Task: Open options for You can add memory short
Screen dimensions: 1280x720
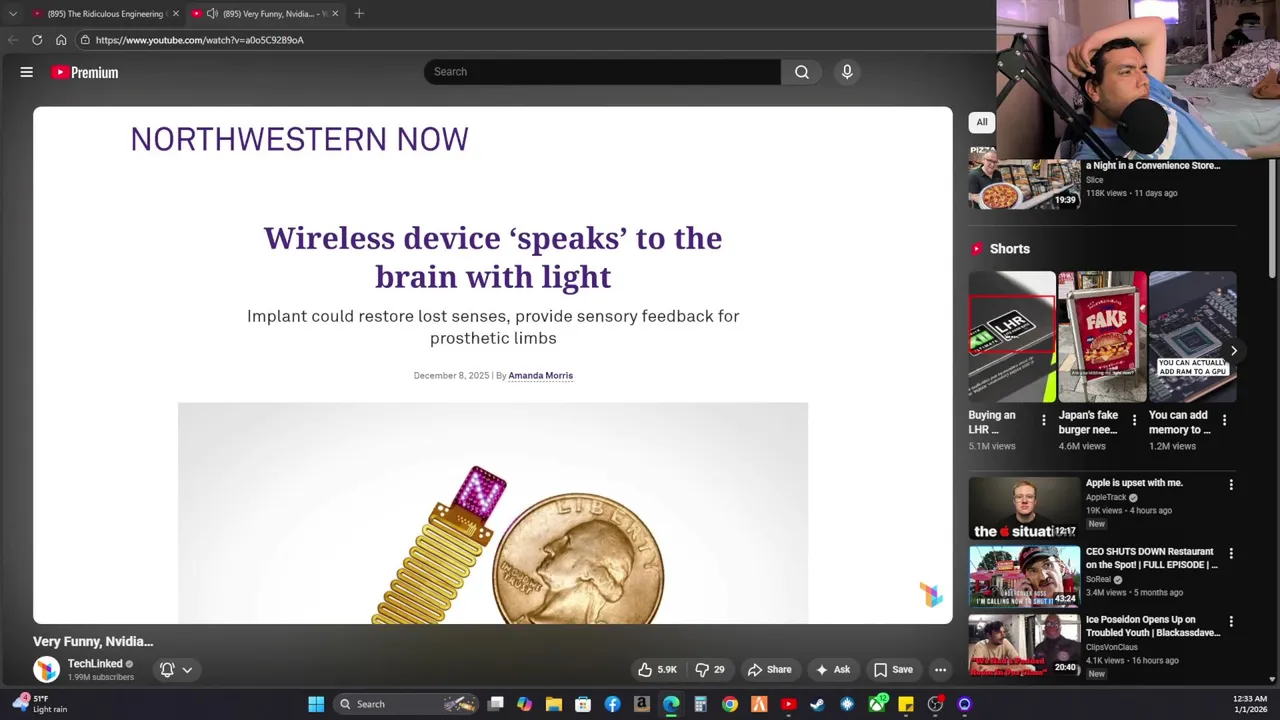Action: point(1224,420)
